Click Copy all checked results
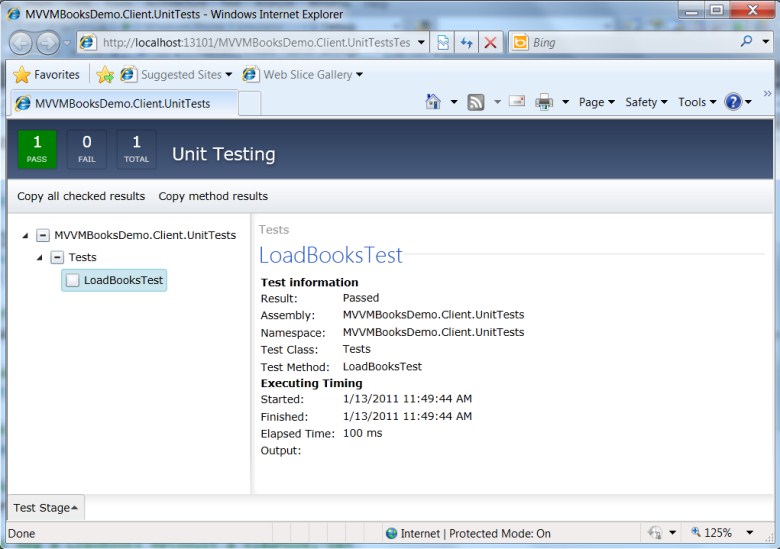 [x=81, y=196]
